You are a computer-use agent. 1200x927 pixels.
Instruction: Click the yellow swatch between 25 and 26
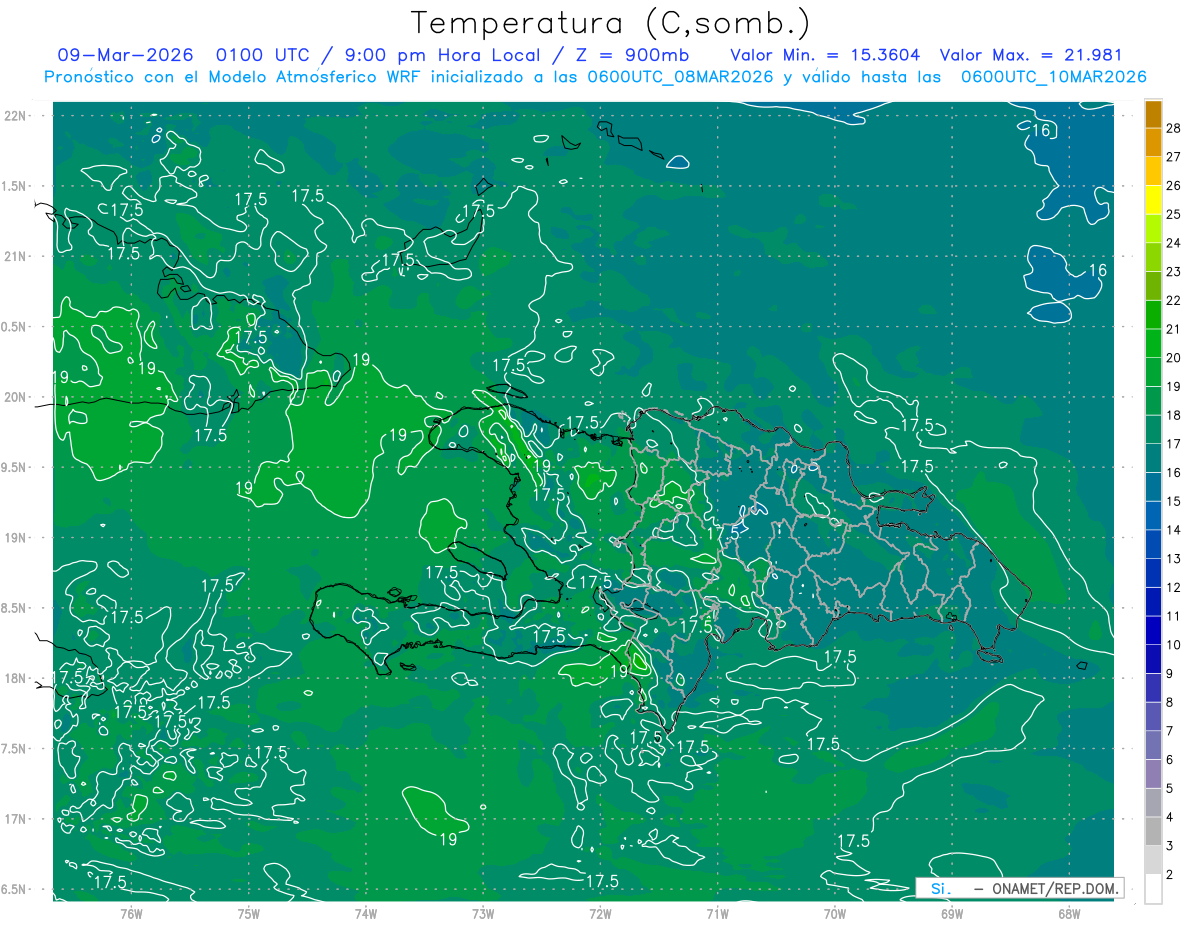(x=1153, y=200)
